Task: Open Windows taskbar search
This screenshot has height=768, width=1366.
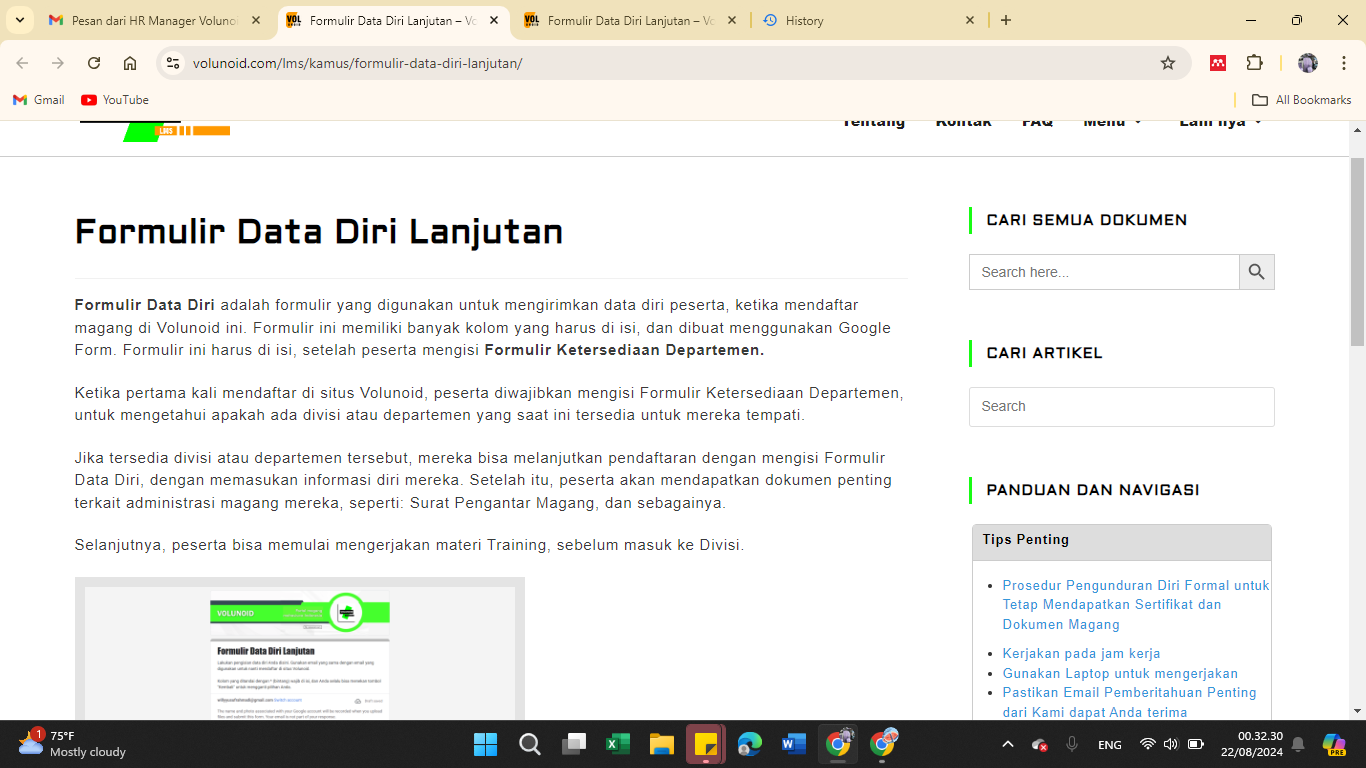Action: (530, 744)
